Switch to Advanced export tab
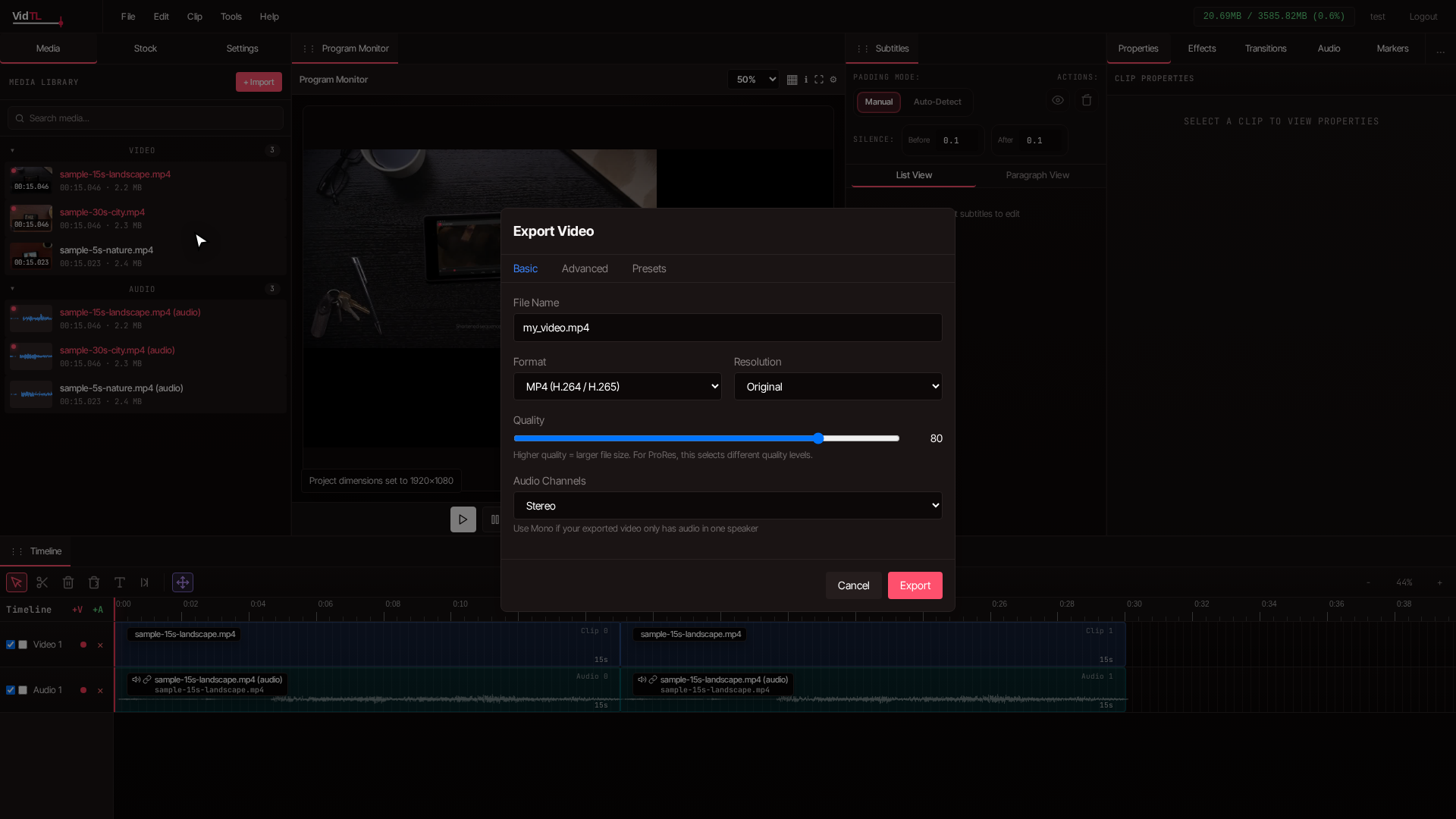 click(x=585, y=268)
